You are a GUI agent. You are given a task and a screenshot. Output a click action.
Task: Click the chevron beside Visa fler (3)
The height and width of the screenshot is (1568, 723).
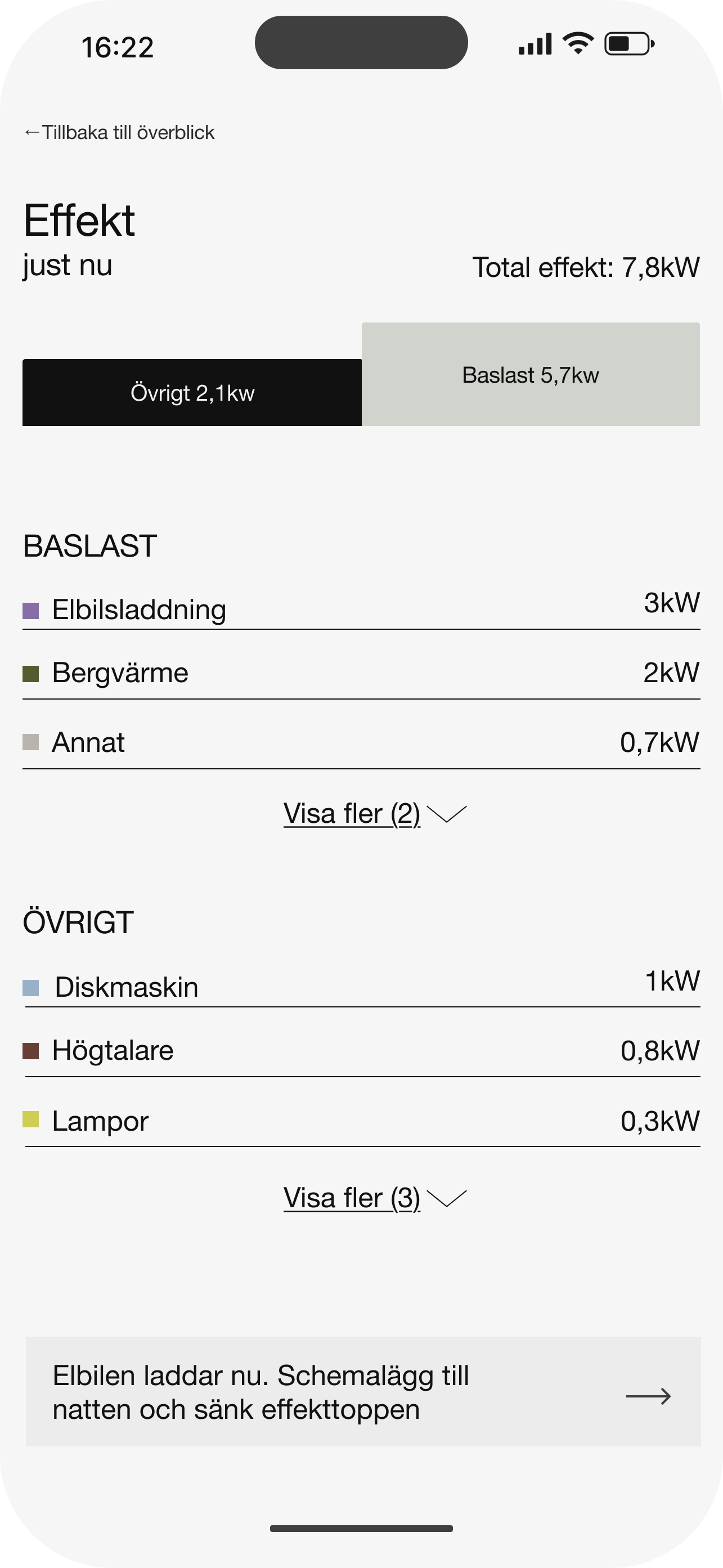447,1198
